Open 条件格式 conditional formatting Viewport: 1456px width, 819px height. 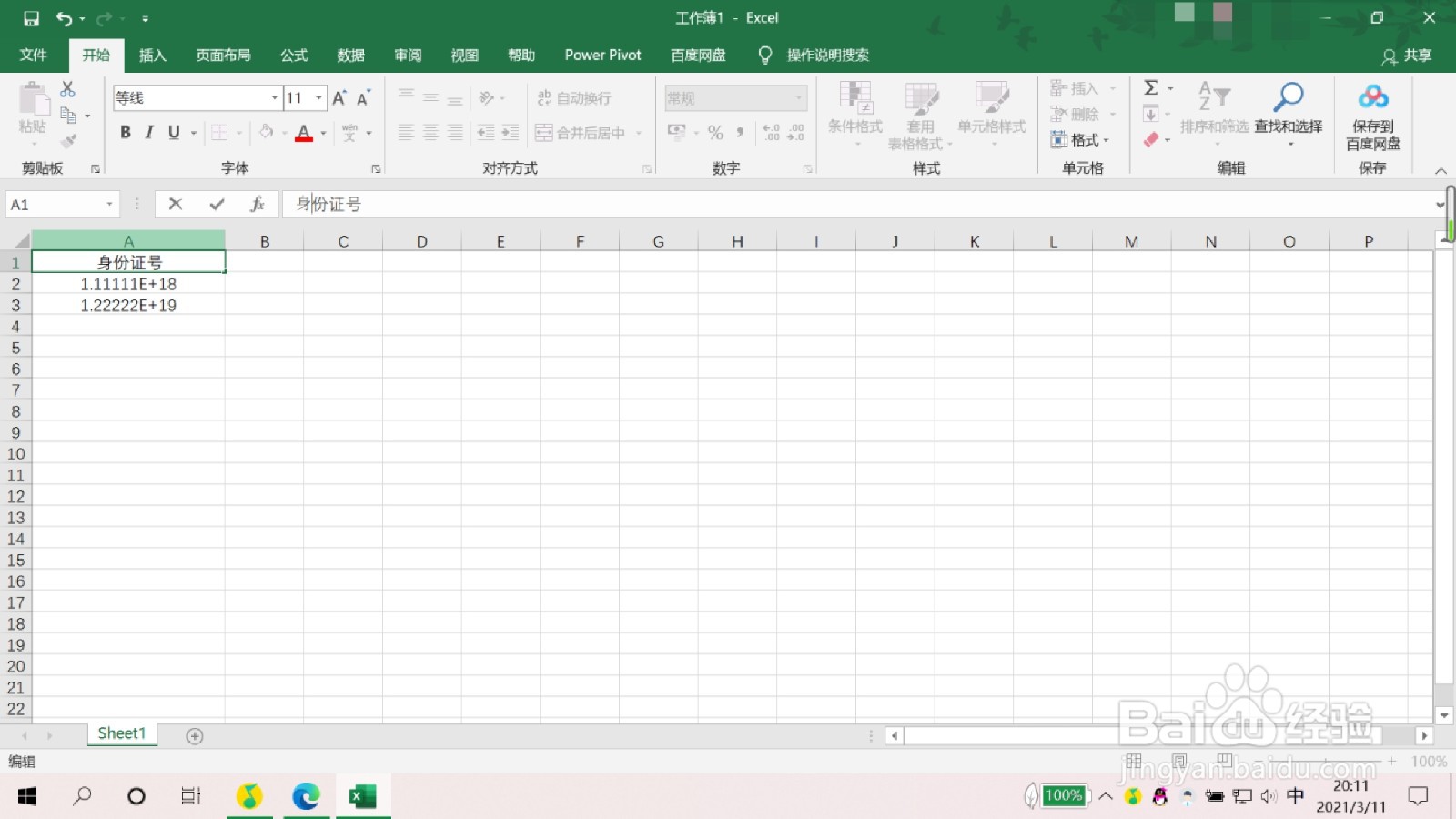(854, 116)
